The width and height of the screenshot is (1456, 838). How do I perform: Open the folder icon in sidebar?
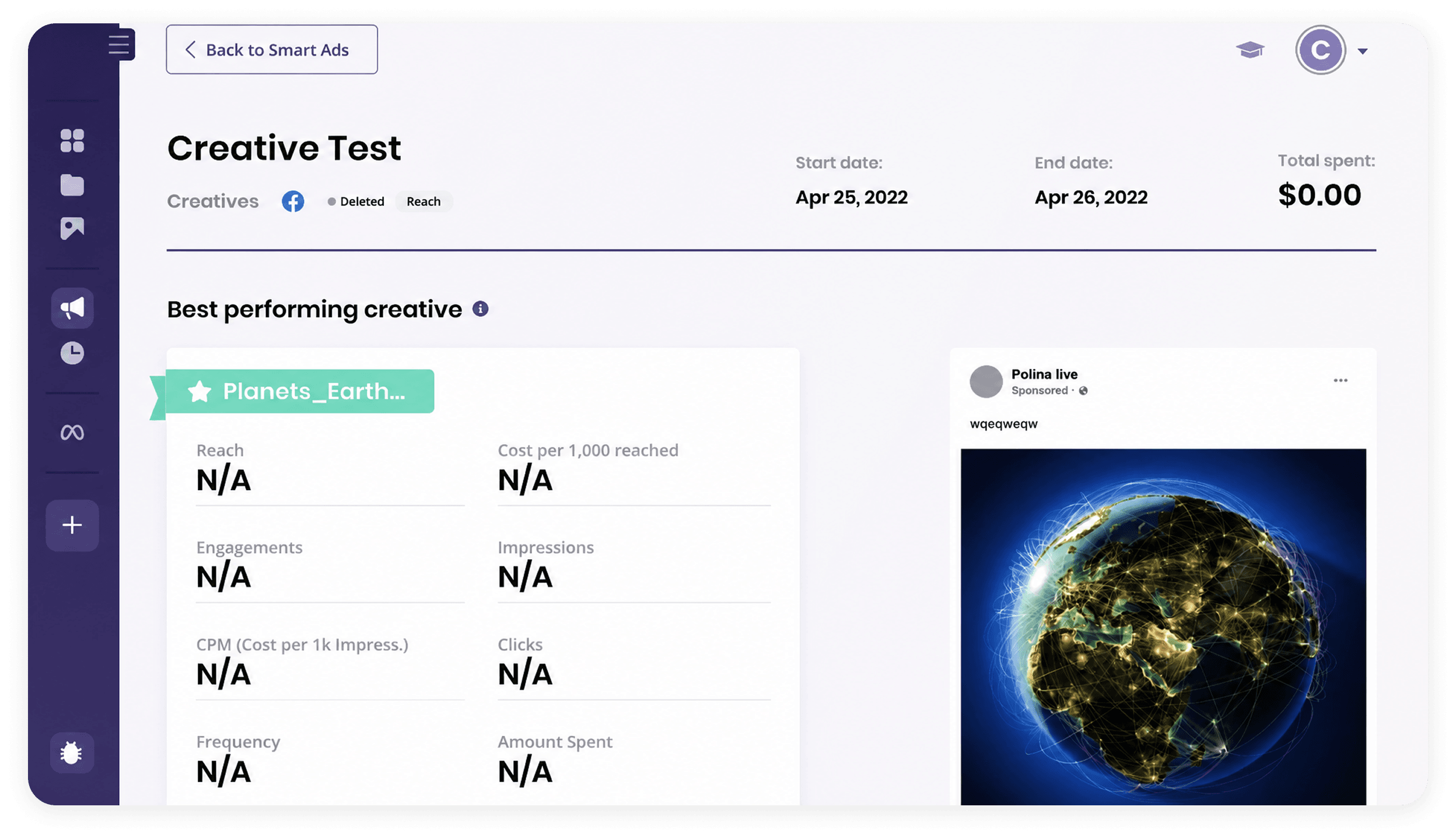click(x=72, y=185)
